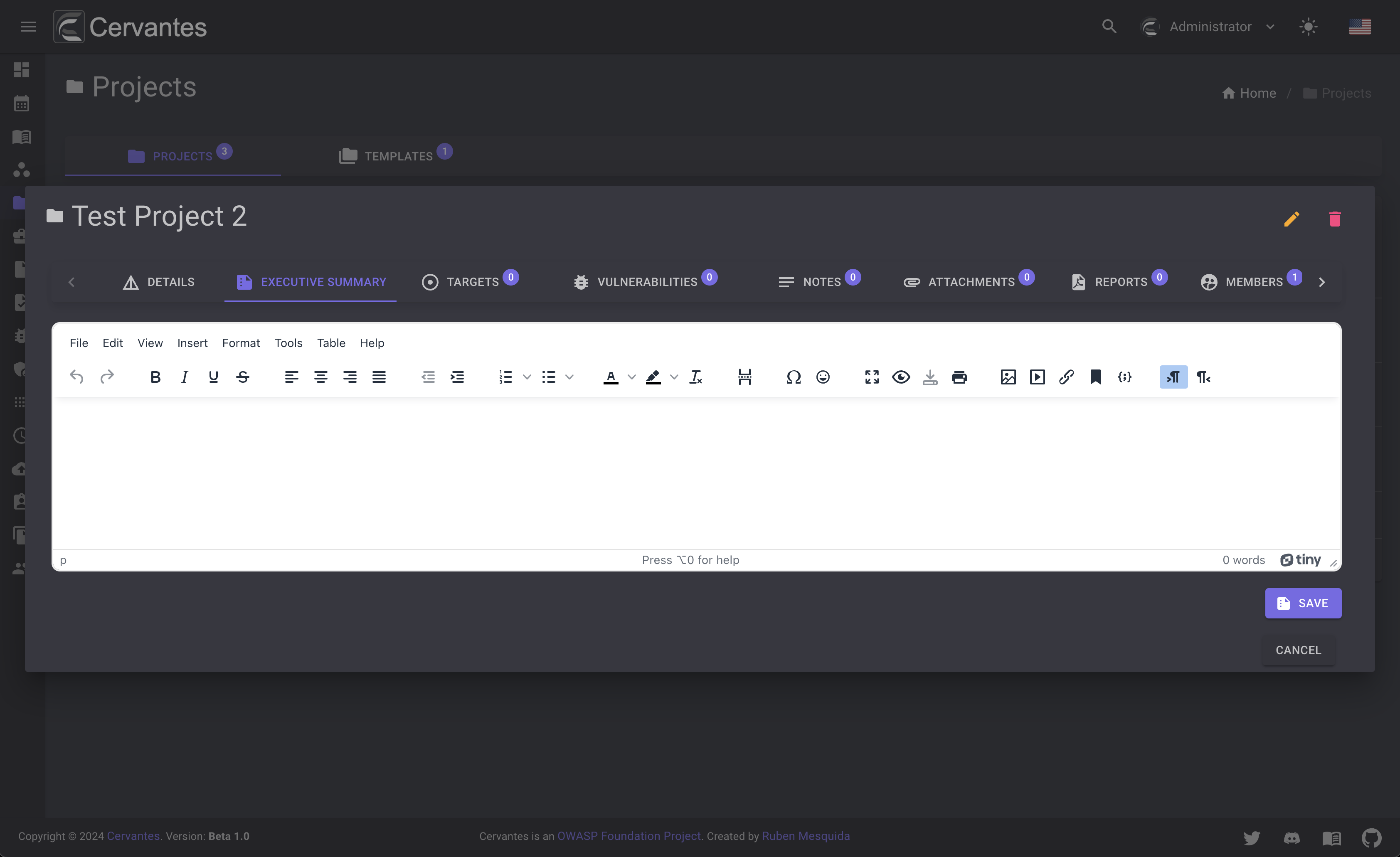1400x857 pixels.
Task: Toggle bold formatting
Action: [155, 377]
